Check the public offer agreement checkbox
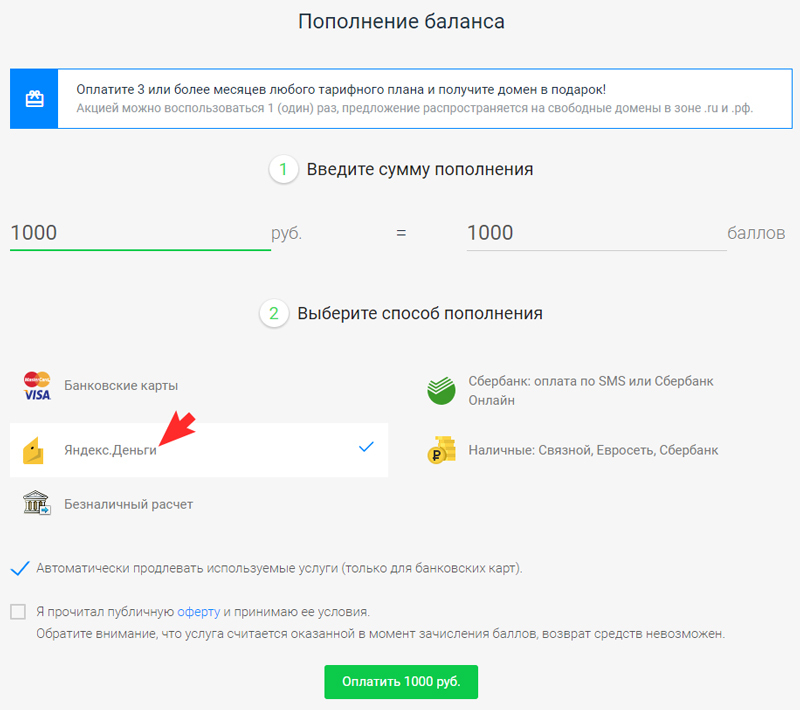 pos(18,612)
